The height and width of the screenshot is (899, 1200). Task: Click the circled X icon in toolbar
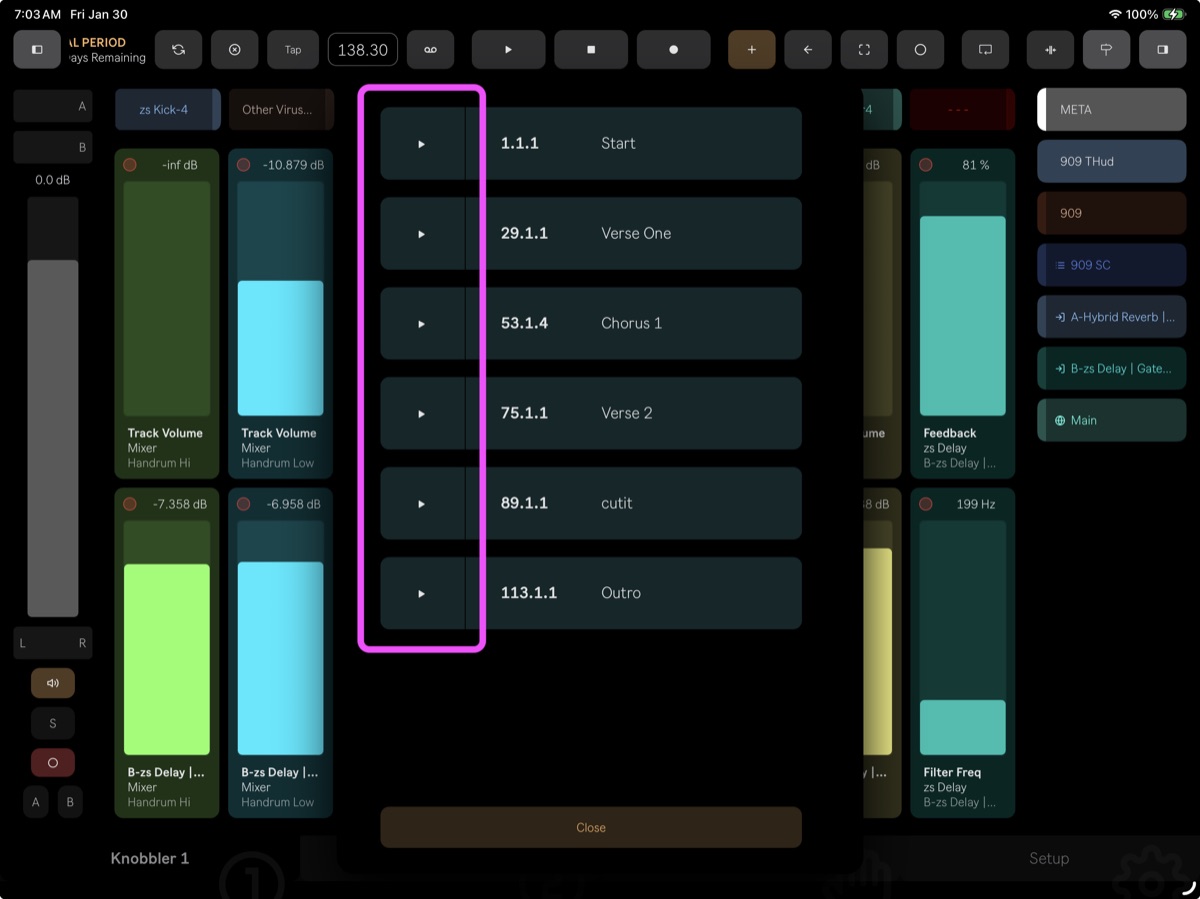coord(235,49)
